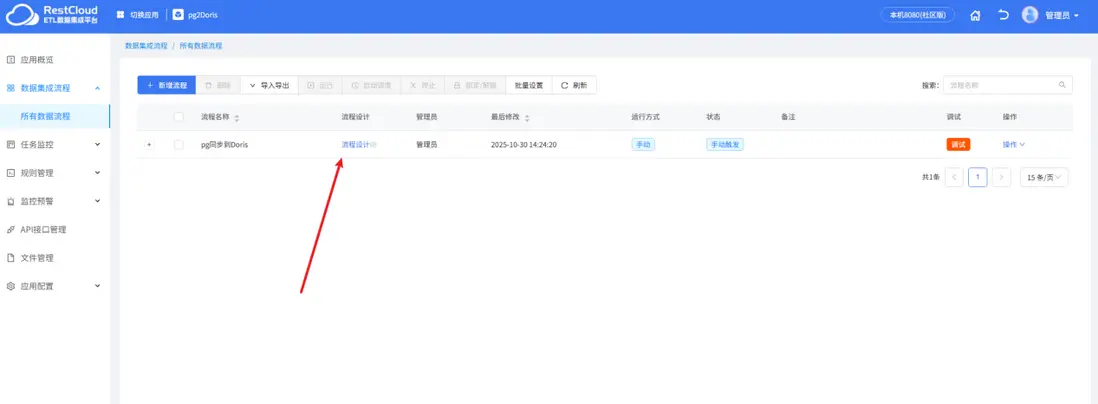Click the pg同步到Doris flow name
This screenshot has height=404, width=1098.
pyautogui.click(x=224, y=145)
